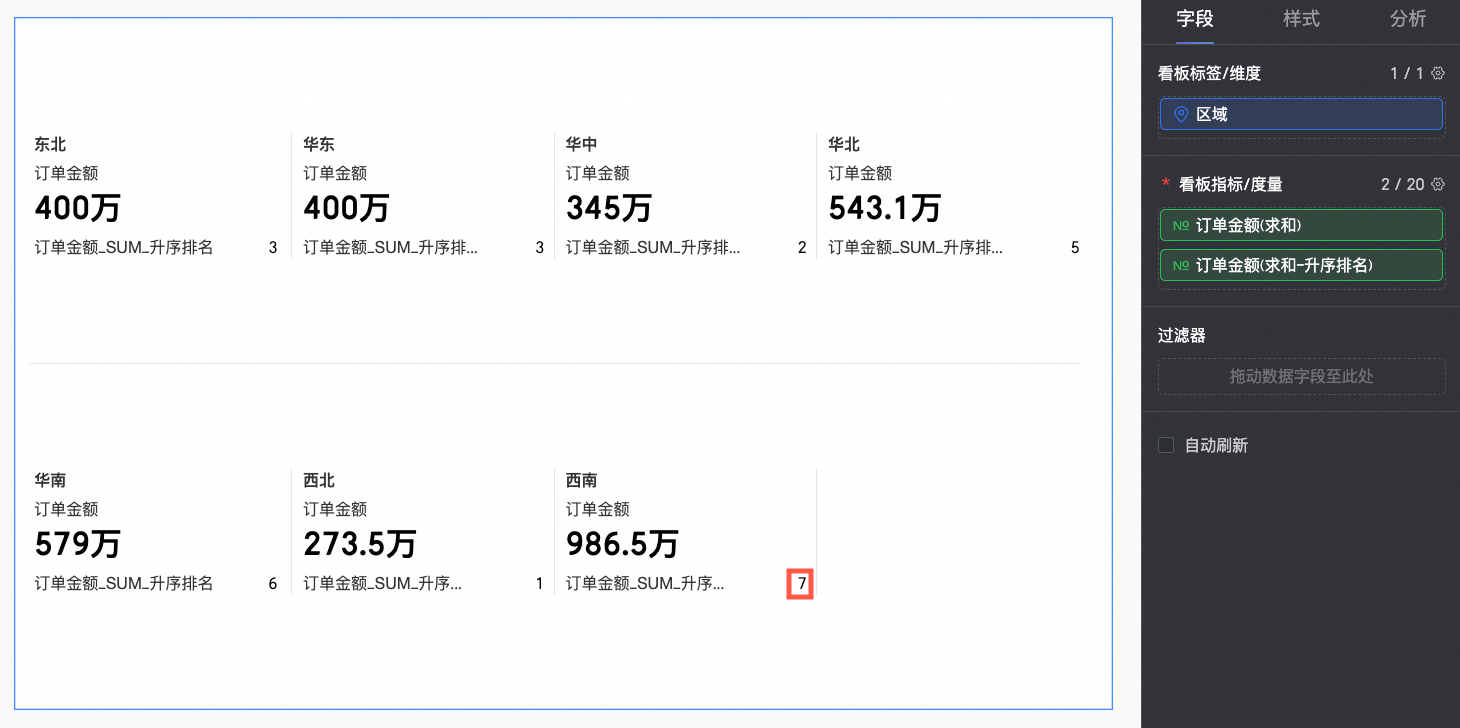Click location pin icon on 区域 field
Viewport: 1460px width, 728px height.
[1181, 114]
